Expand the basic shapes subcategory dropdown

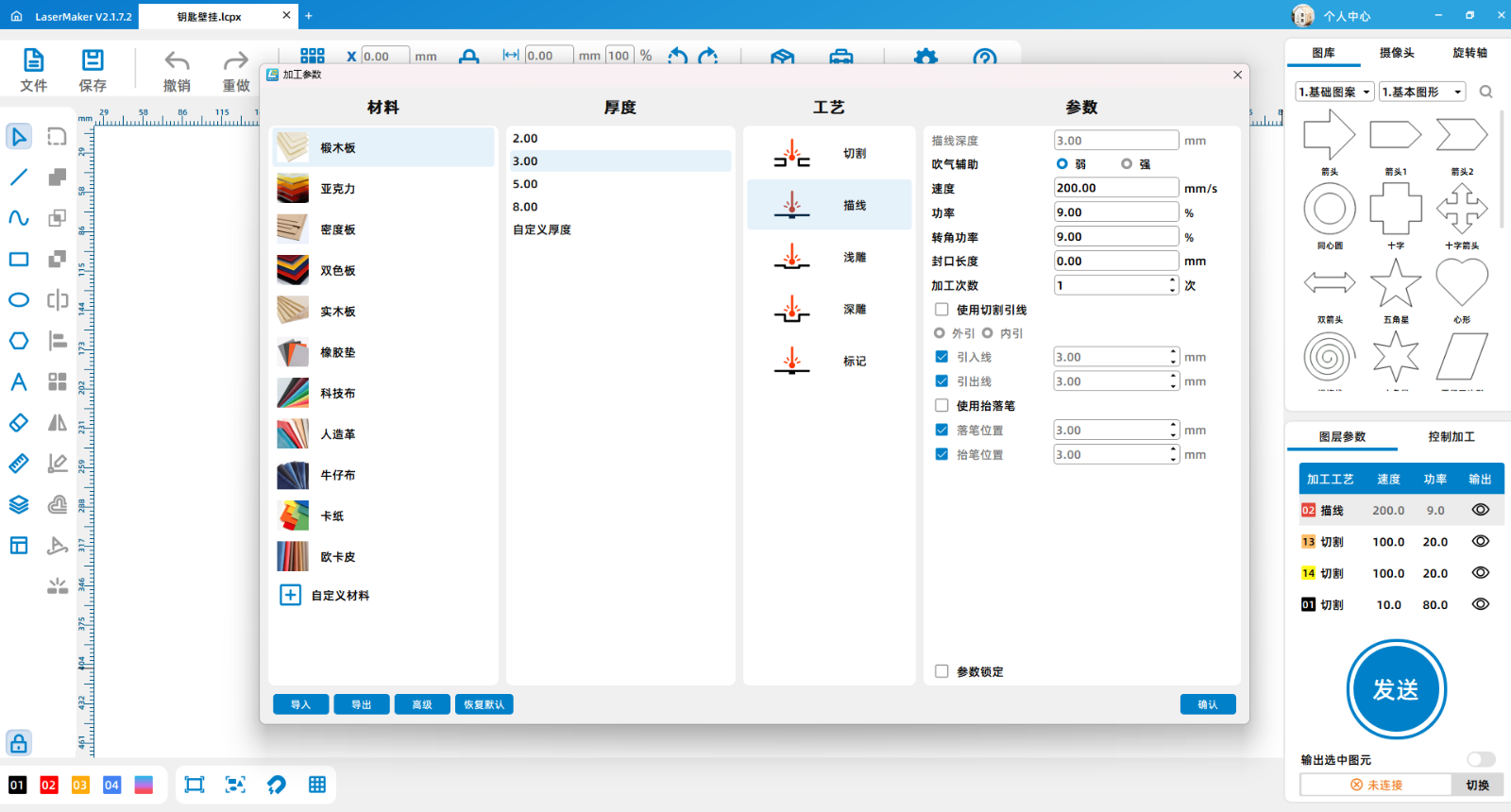[1422, 92]
